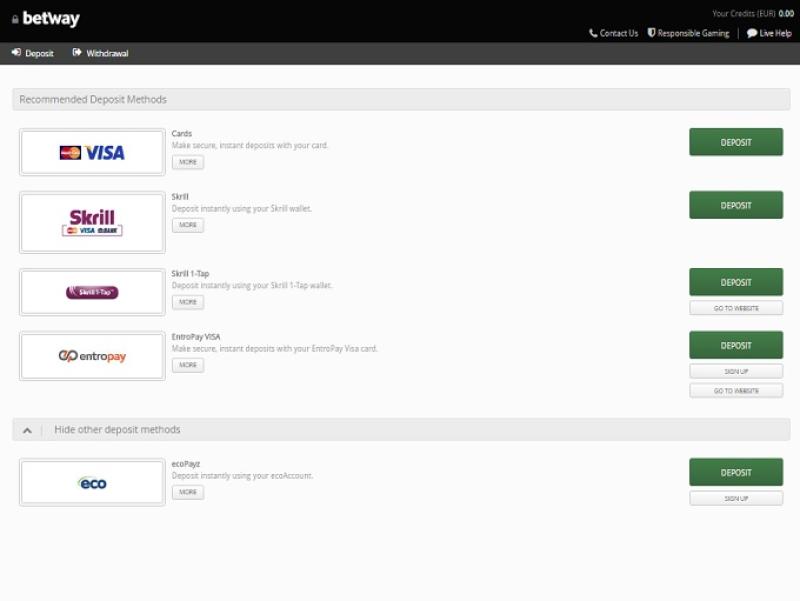Select the Visa/Mastercard cards logo
Viewport: 800px width, 601px height.
tap(92, 153)
